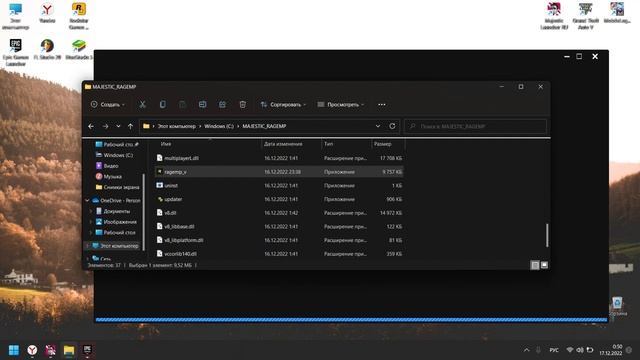Screen dimensions: 640x360
Task: Switch to large thumbnails view icon in status bar
Action: pyautogui.click(x=544, y=265)
